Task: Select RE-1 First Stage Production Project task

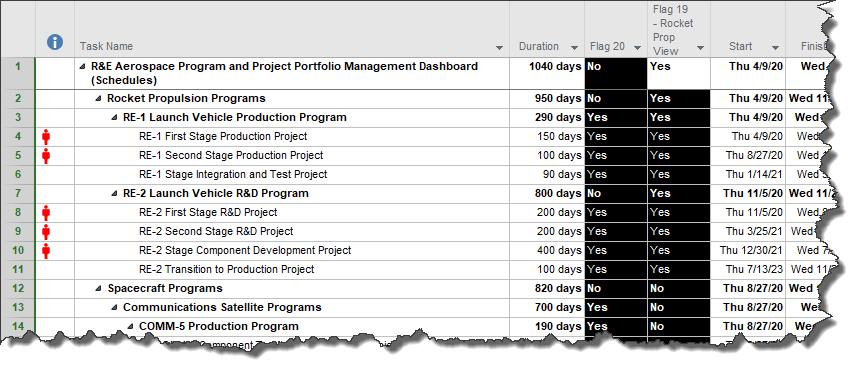Action: (223, 136)
